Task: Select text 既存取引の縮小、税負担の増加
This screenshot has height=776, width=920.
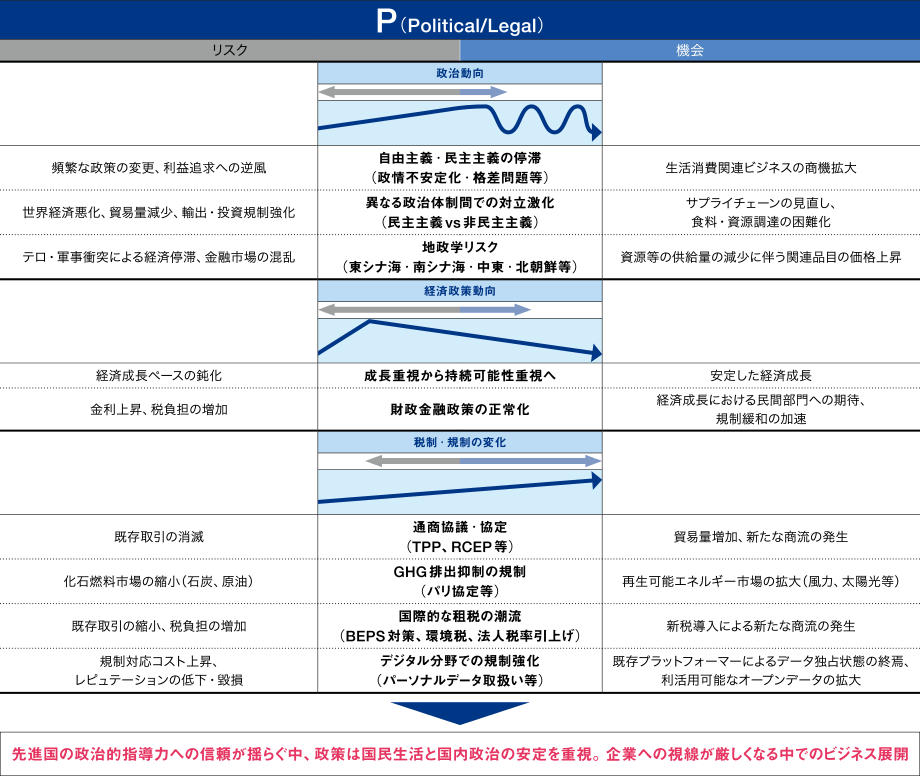Action: [159, 626]
